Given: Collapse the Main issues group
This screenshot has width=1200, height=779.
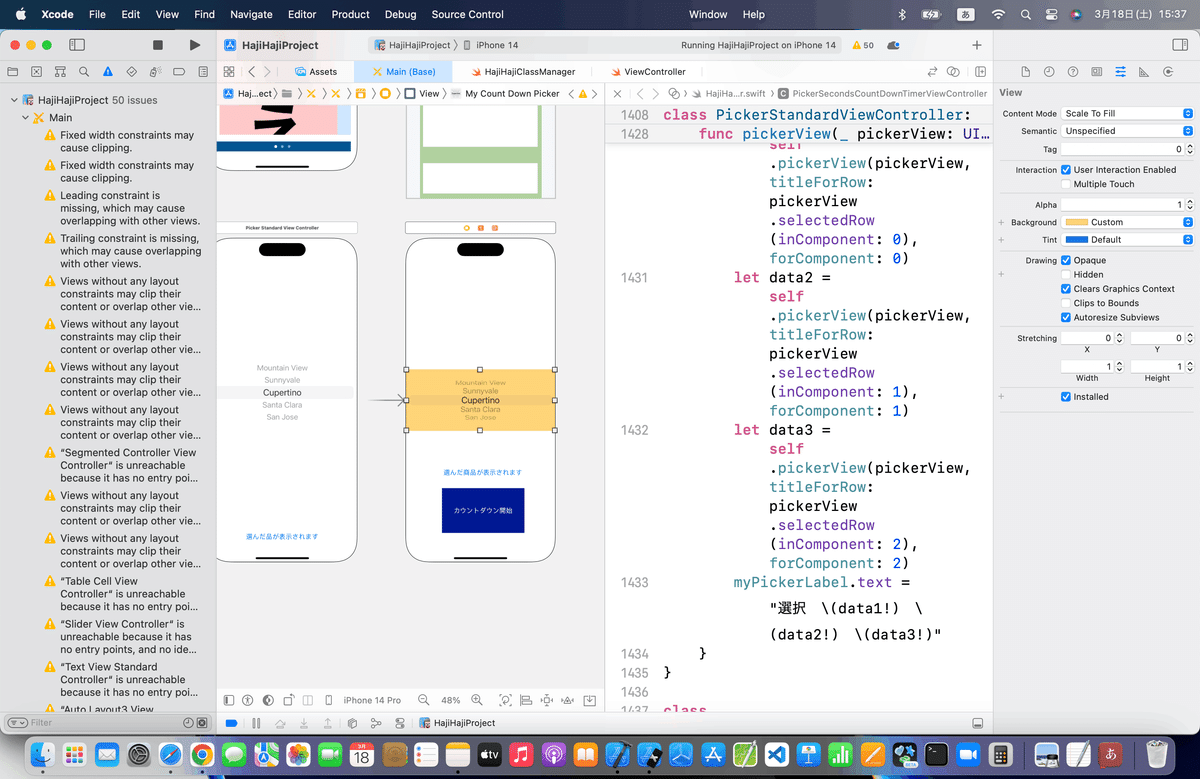Looking at the screenshot, I should [x=26, y=118].
